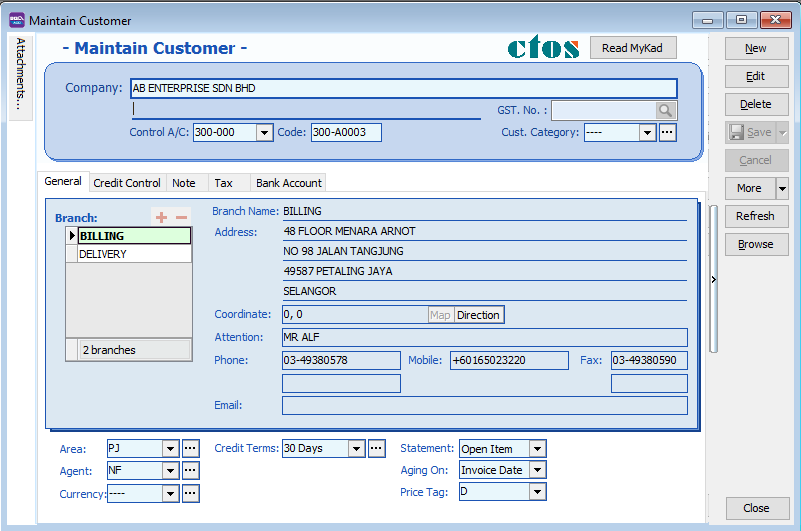The width and height of the screenshot is (801, 531).
Task: Open the Agent ellipsis lookup button
Action: point(190,471)
